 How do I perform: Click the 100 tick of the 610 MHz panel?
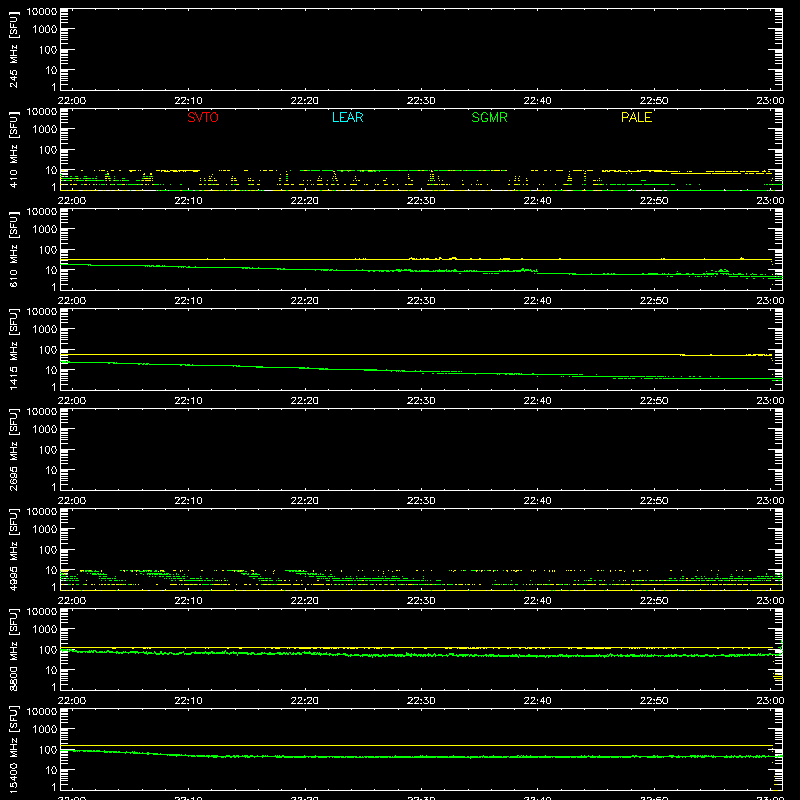[48, 250]
